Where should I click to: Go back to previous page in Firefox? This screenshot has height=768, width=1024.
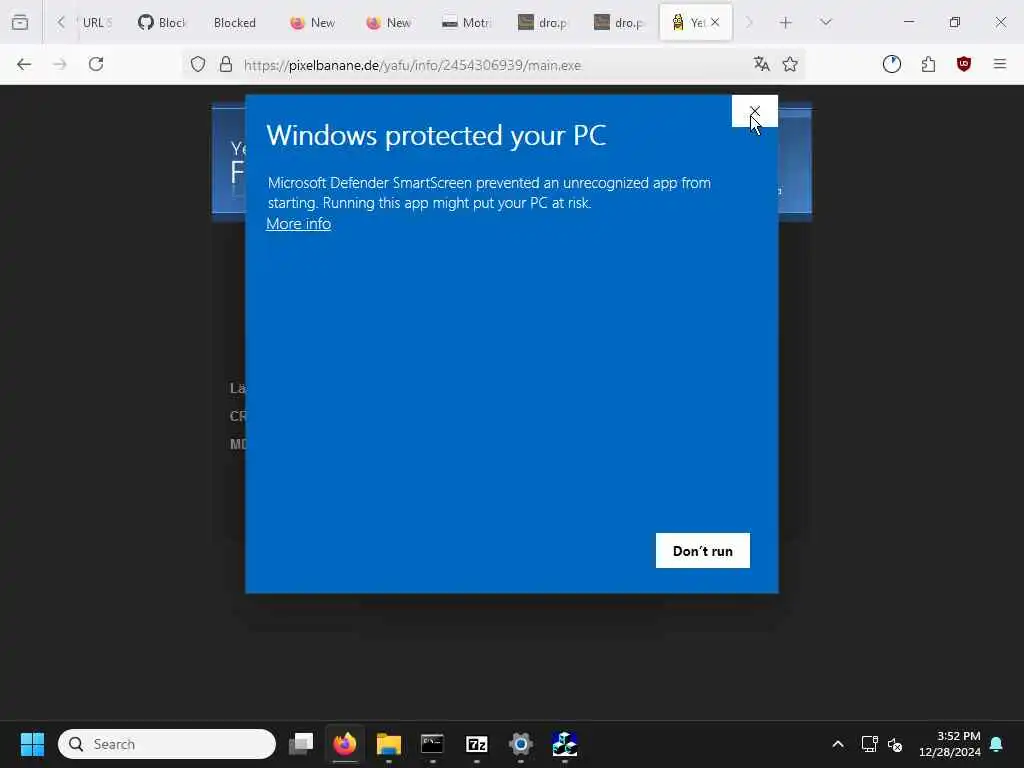pos(24,64)
